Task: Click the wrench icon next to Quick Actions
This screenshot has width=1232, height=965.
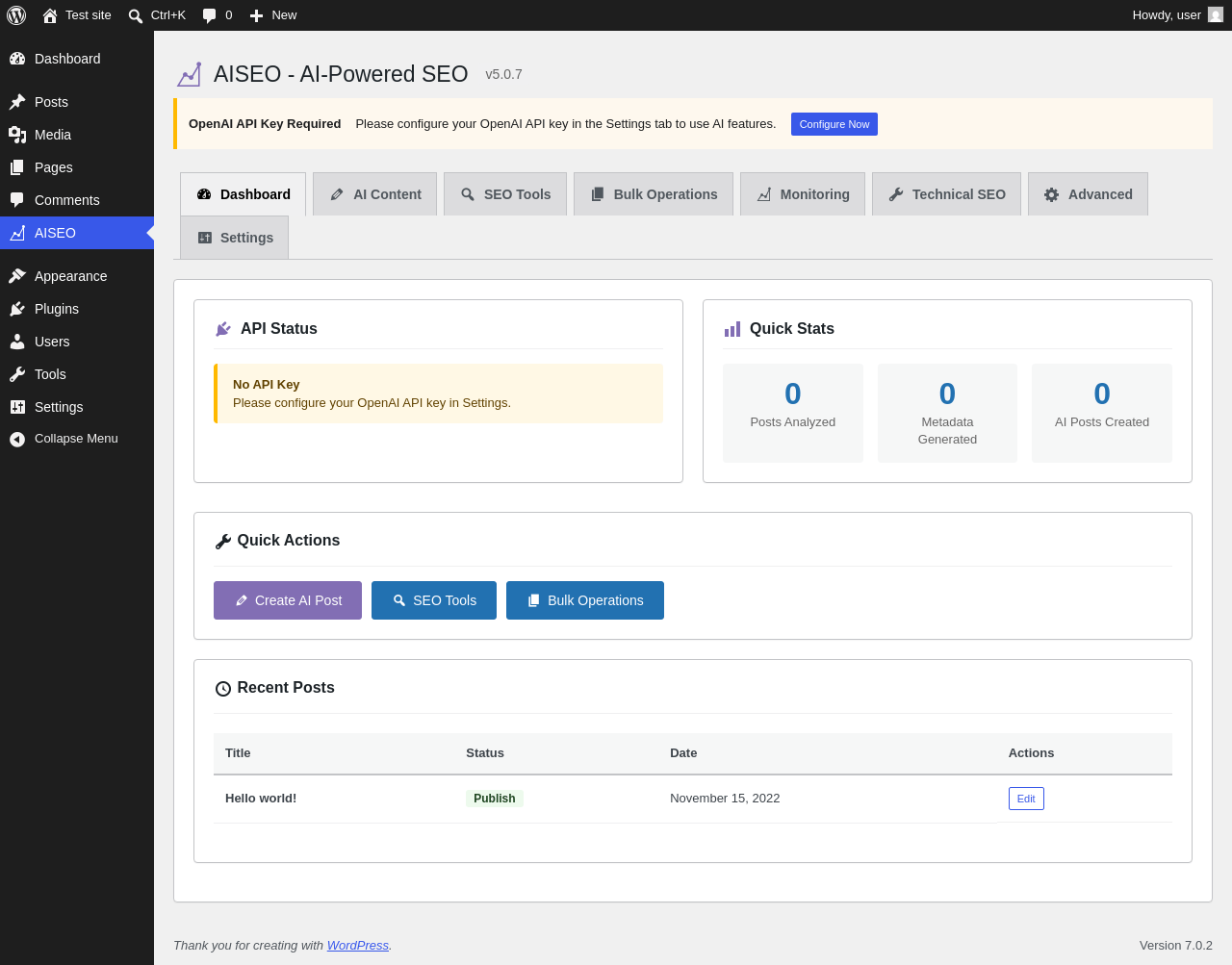Action: click(222, 542)
